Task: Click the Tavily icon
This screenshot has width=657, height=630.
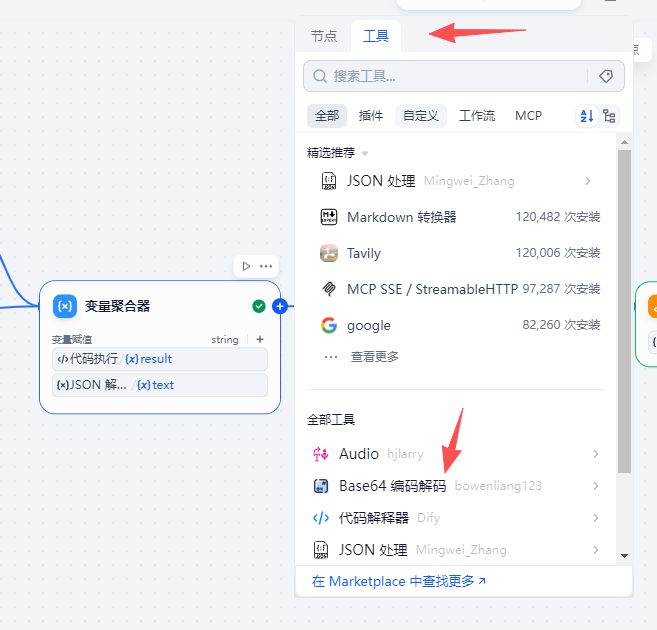Action: click(329, 253)
